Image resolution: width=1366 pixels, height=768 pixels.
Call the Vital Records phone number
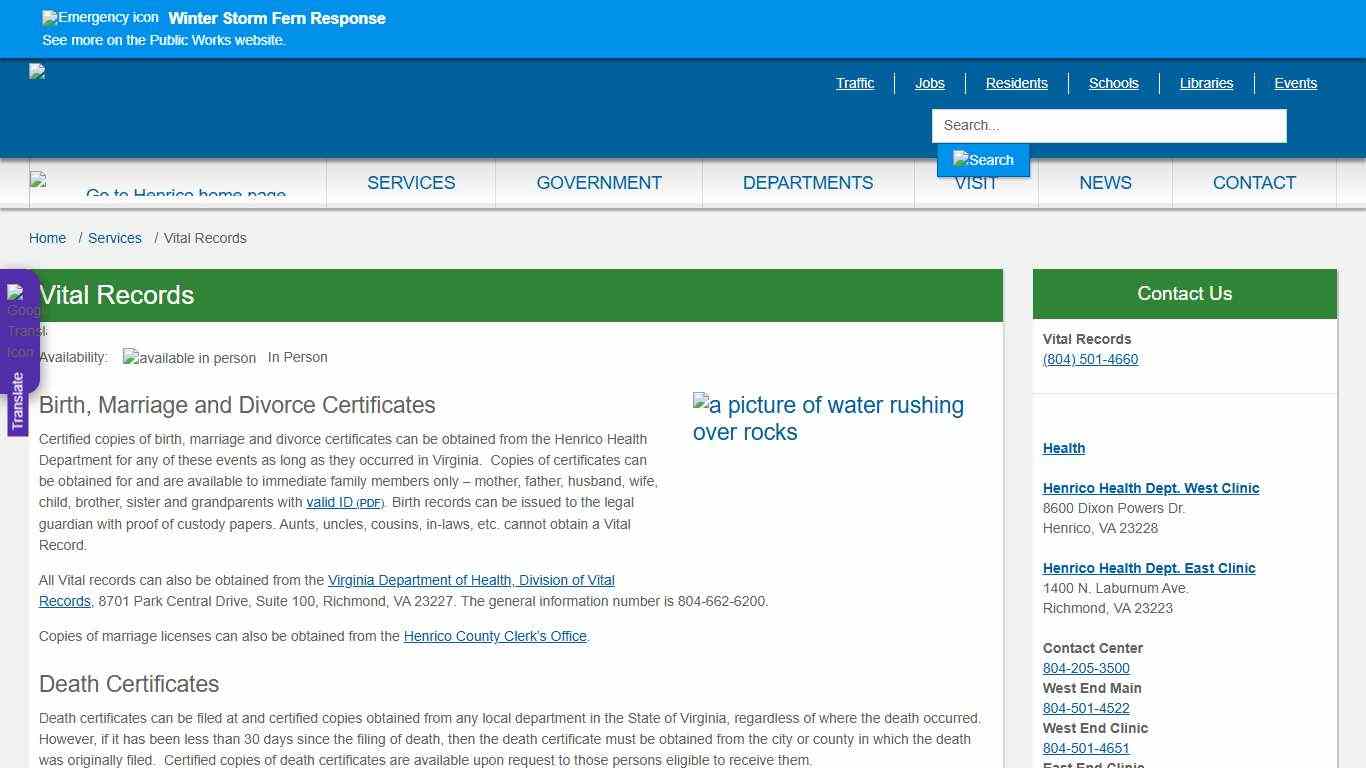[x=1090, y=359]
